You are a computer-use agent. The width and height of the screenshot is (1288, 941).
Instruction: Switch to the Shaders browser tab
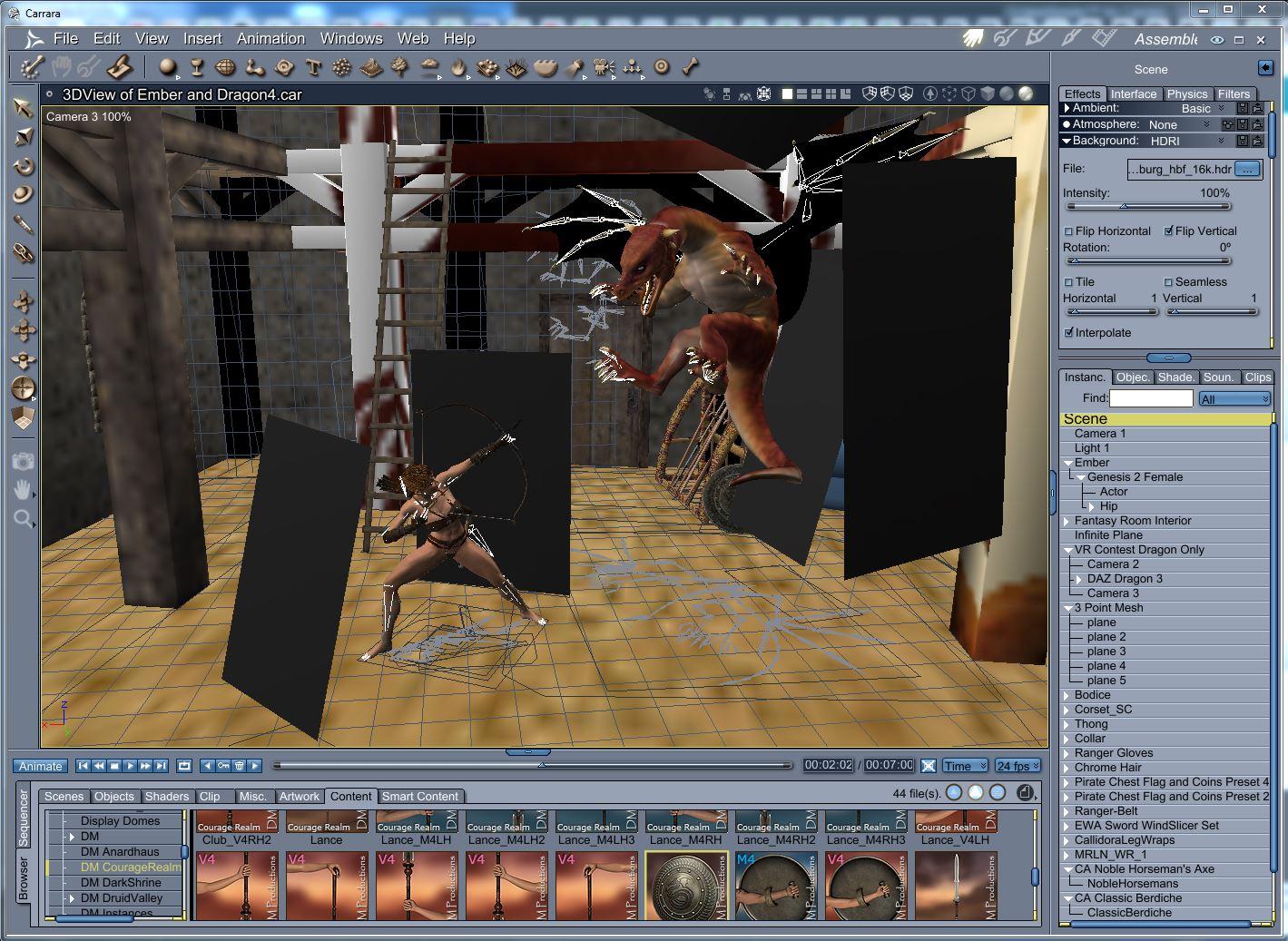167,797
